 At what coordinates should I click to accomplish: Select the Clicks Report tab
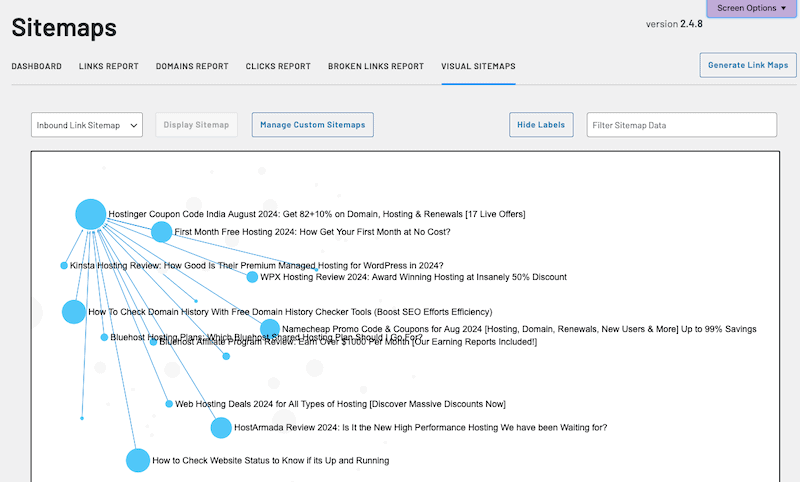tap(278, 66)
